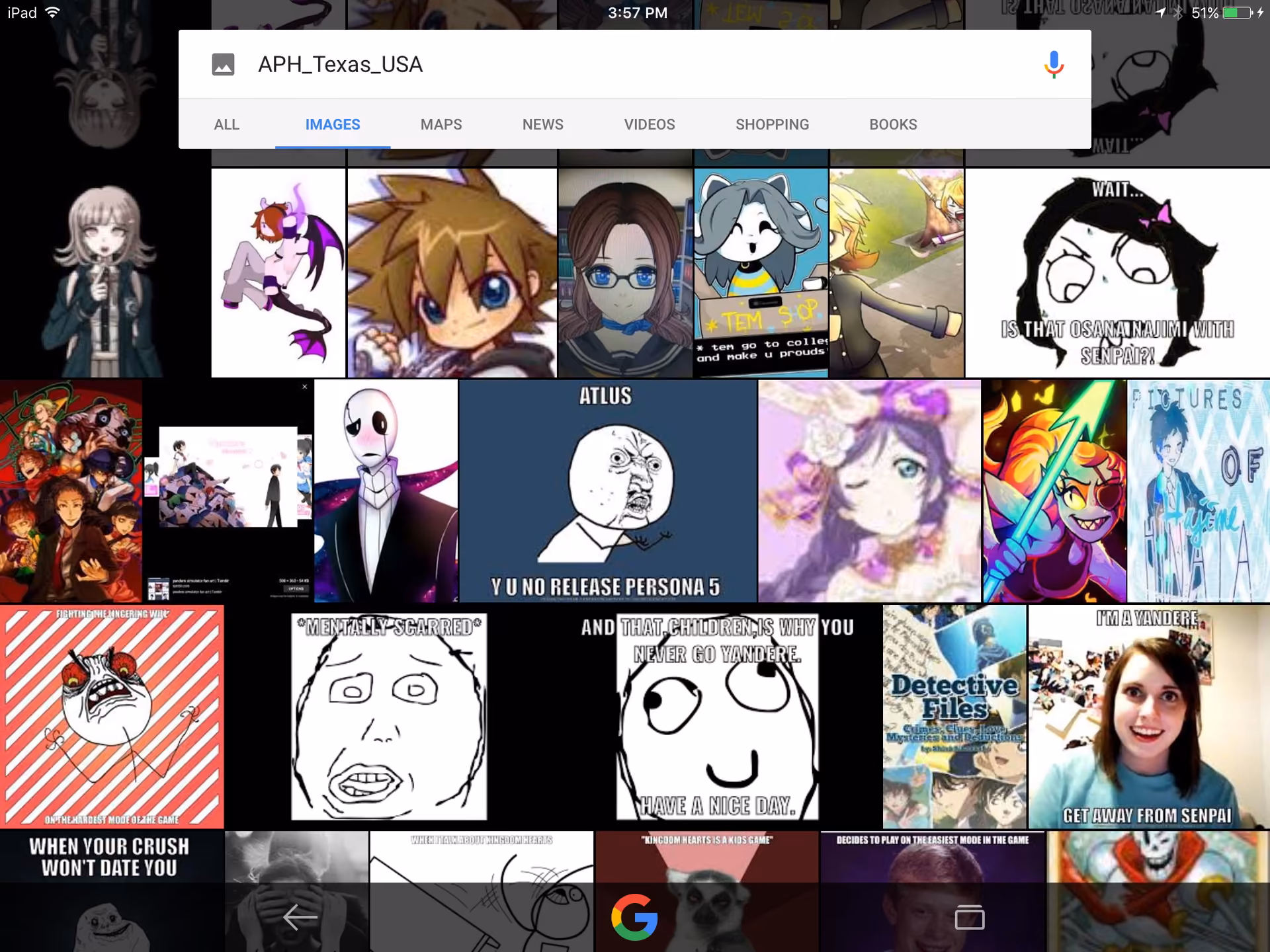Open the I'm a Yandere girlfriend meme

(1149, 717)
